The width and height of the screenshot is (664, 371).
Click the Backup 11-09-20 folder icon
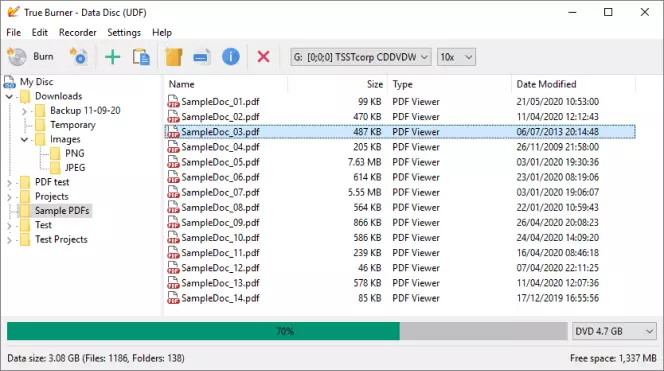click(x=40, y=111)
